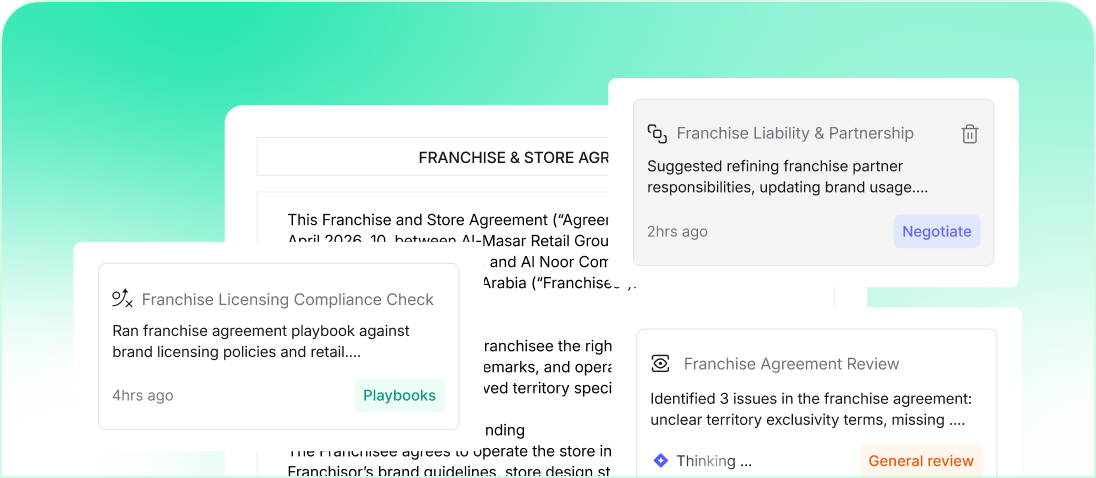This screenshot has height=478, width=1096.
Task: Select the General review tag
Action: click(920, 461)
